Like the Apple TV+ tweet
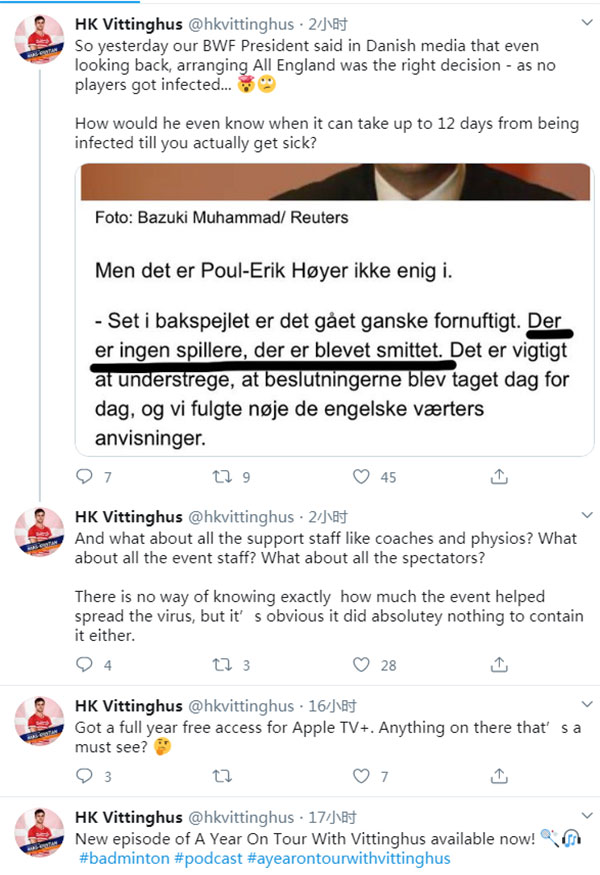 click(x=362, y=775)
